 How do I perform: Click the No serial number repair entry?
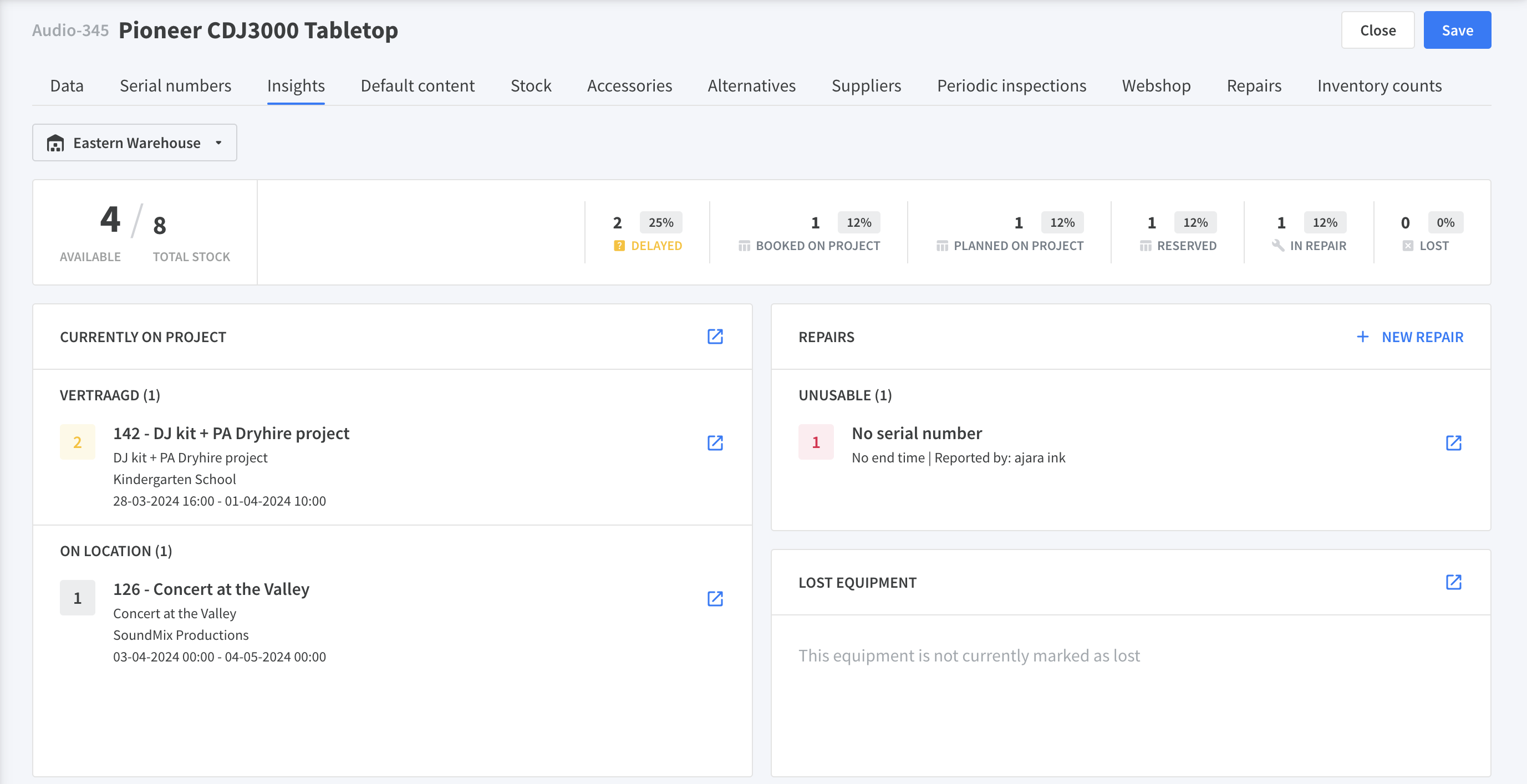click(x=917, y=433)
